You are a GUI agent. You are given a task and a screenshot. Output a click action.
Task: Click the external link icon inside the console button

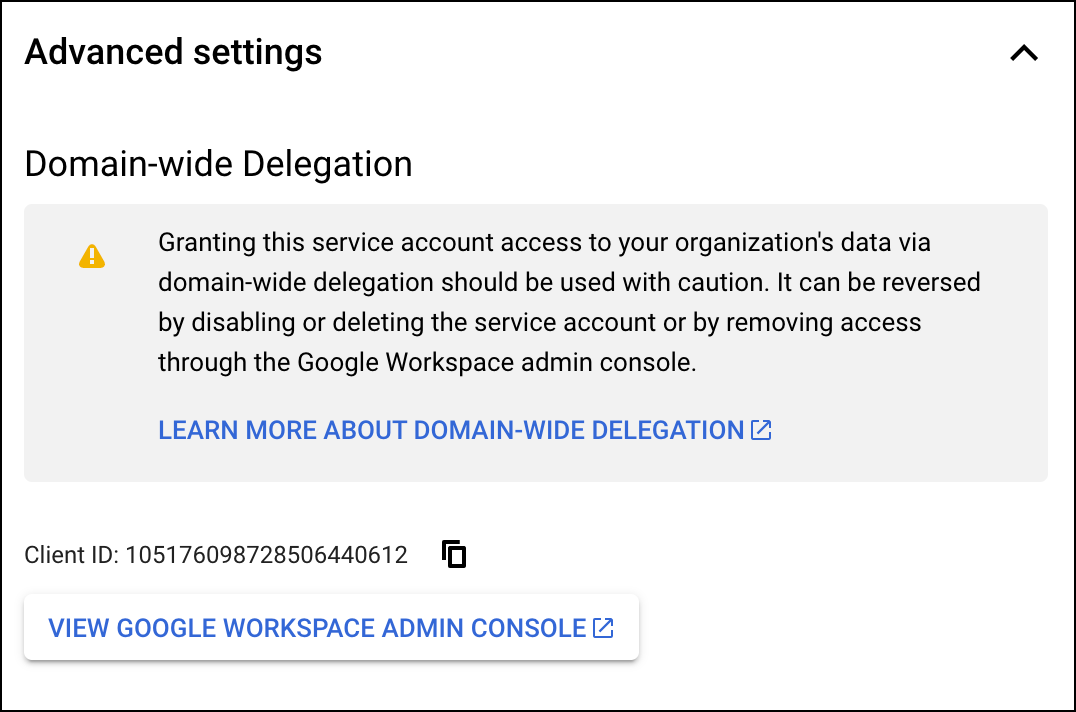tap(602, 627)
